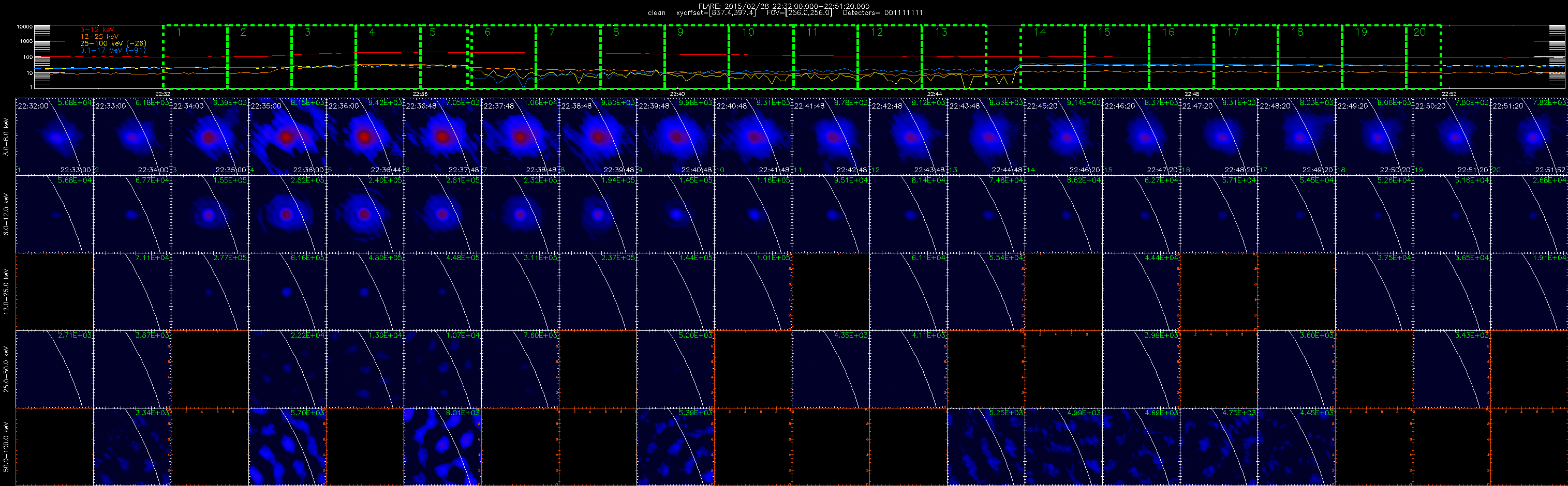
Task: Select time interval 1 box in light curve
Action: (195, 57)
